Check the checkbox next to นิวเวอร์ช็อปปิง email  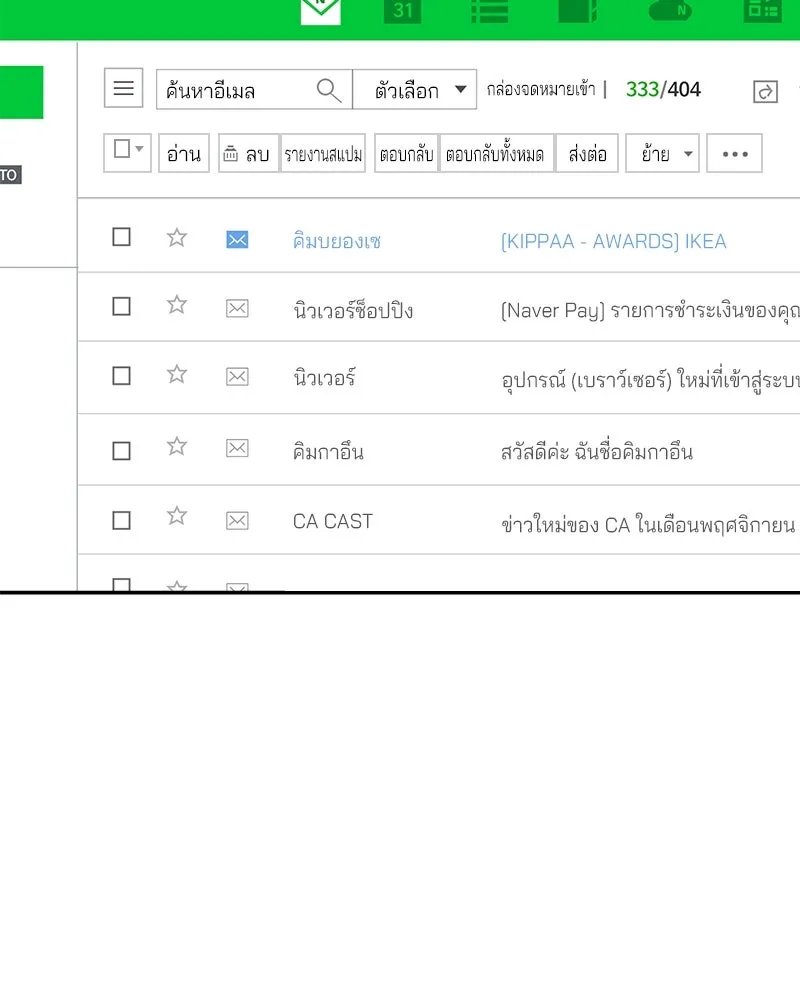pyautogui.click(x=121, y=306)
